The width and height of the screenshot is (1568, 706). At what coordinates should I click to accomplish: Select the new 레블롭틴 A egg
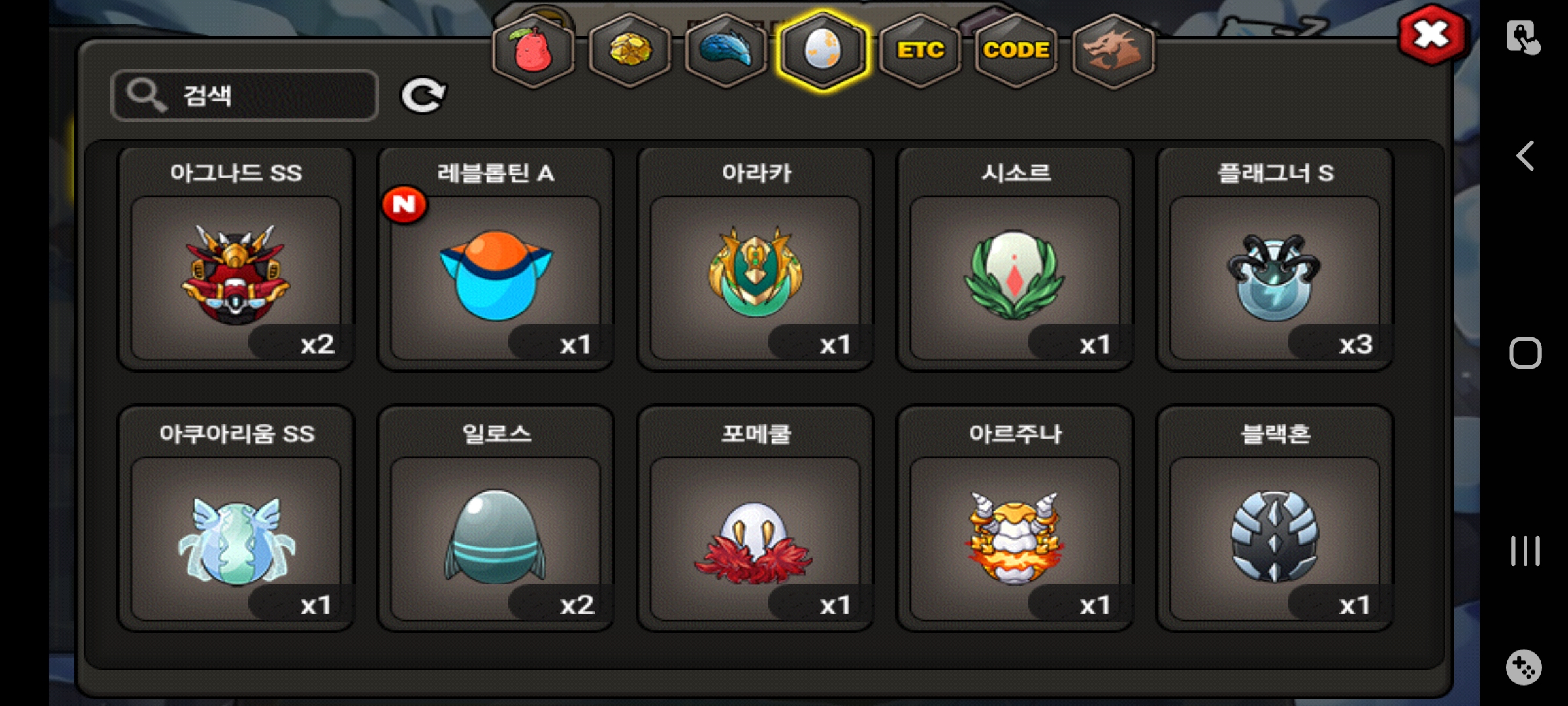(496, 258)
